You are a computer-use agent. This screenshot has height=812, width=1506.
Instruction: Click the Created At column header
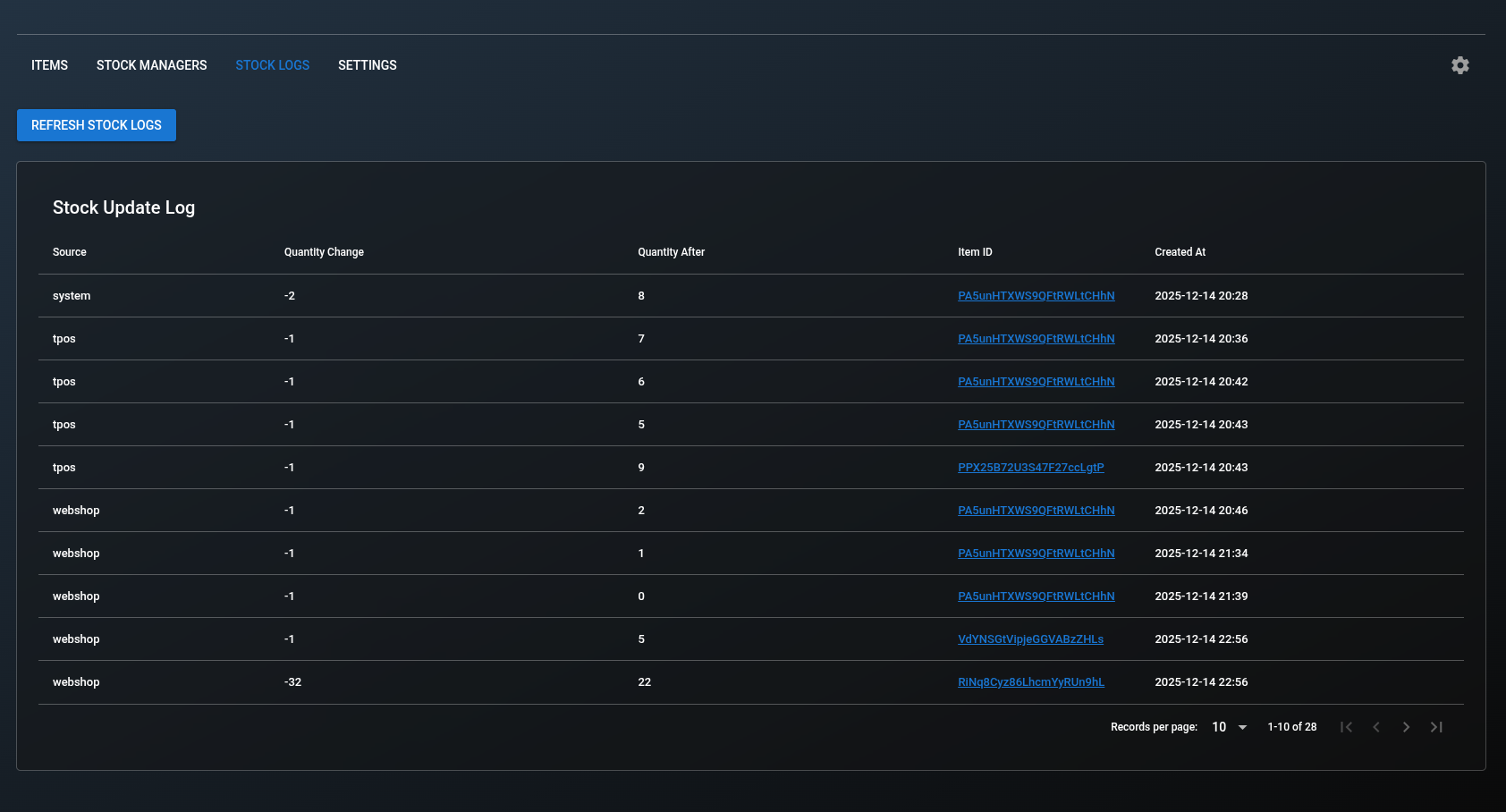click(1180, 252)
